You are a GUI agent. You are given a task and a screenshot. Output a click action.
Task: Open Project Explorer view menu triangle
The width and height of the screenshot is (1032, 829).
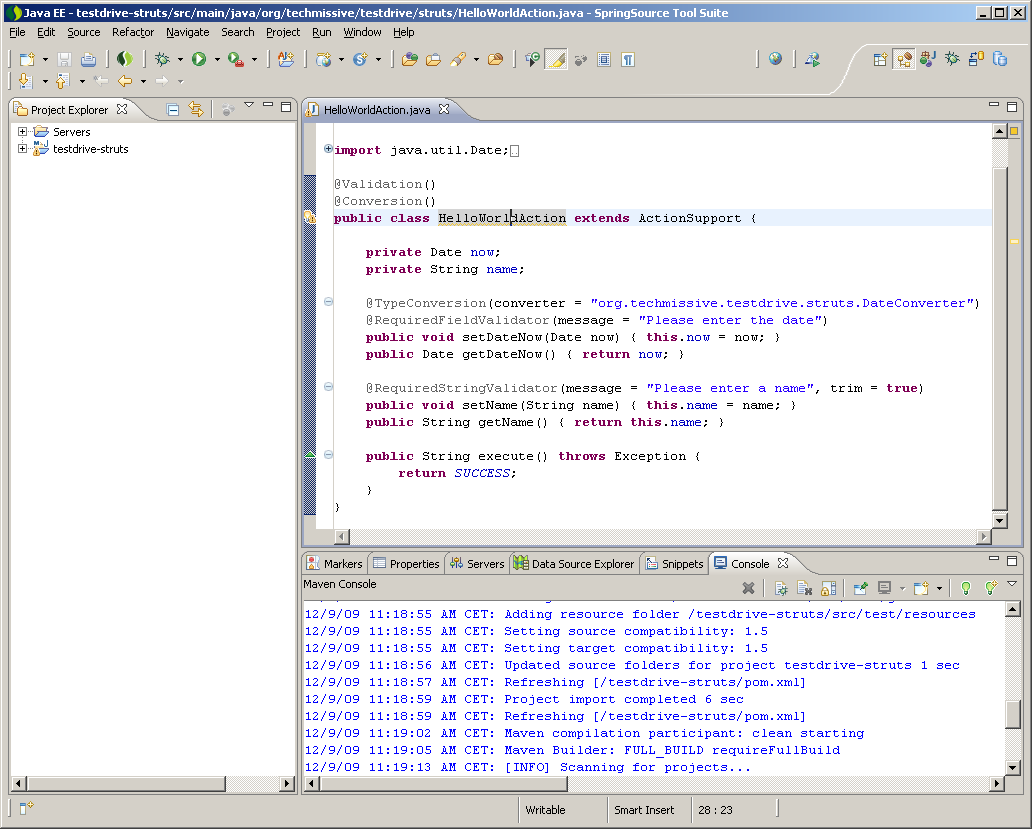tap(249, 105)
